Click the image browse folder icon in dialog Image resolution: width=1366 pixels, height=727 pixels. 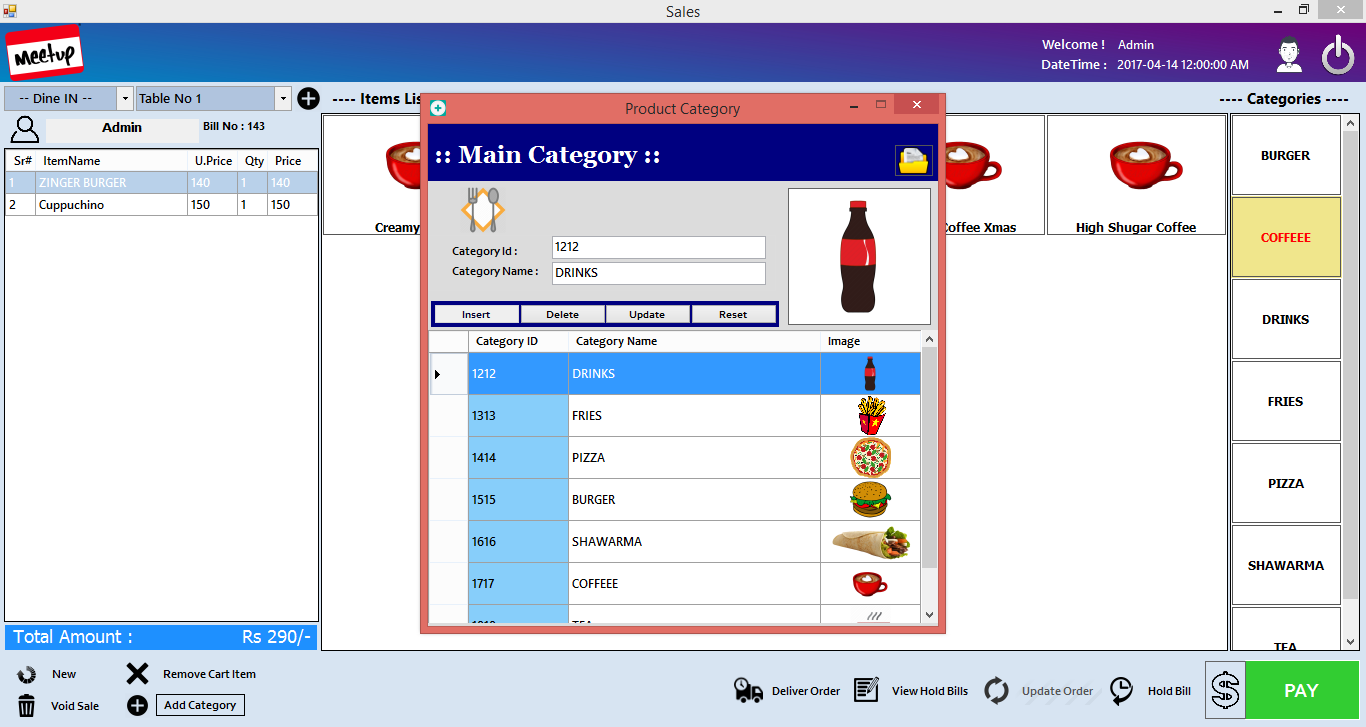tap(913, 160)
